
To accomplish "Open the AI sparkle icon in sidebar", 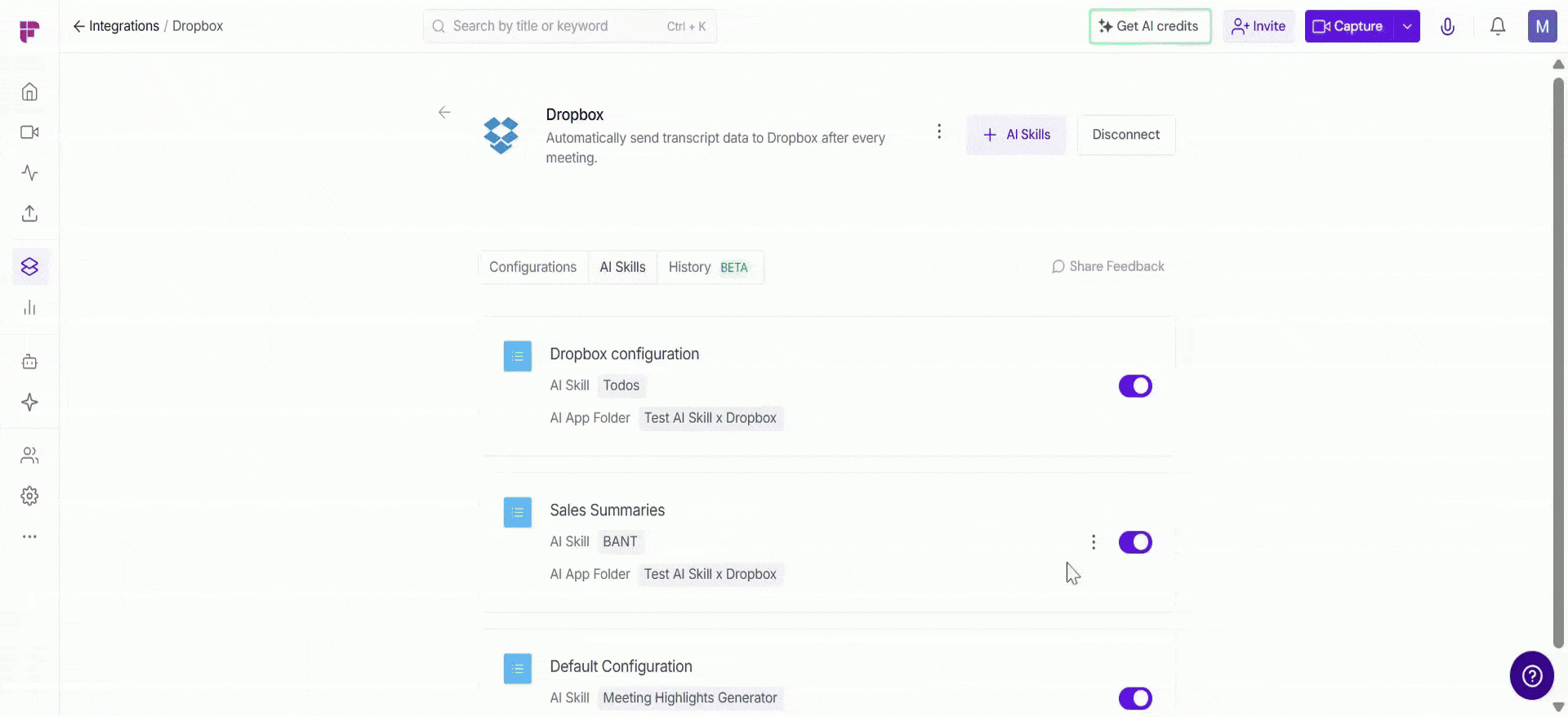I will coord(29,402).
